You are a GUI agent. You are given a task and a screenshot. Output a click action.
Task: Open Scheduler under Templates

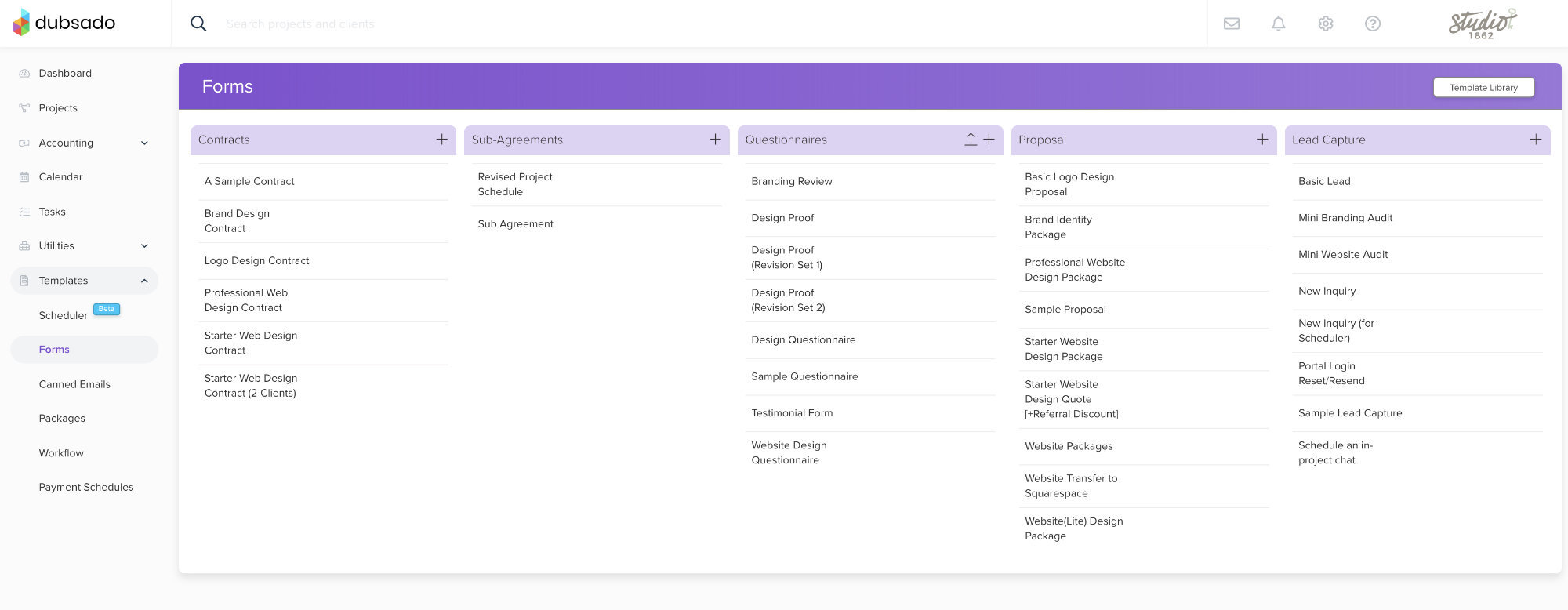[63, 315]
